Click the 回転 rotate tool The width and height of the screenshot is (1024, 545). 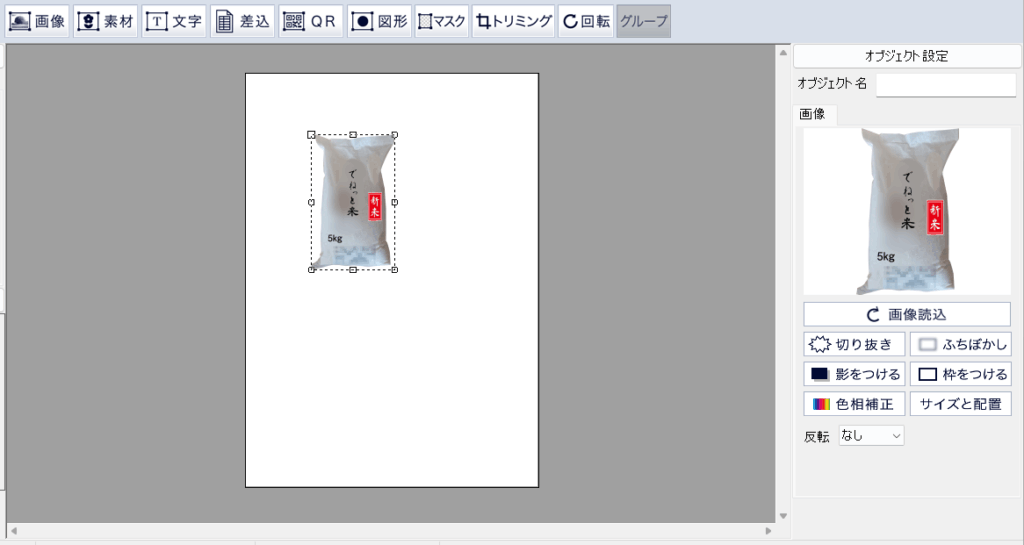point(585,21)
